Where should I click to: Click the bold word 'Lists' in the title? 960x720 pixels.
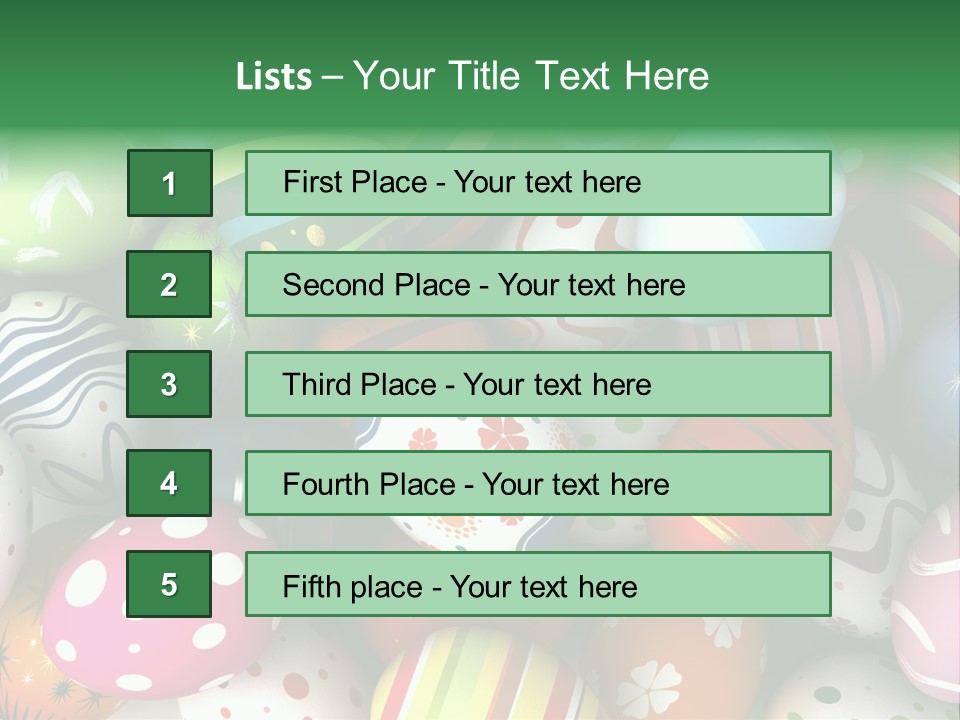tap(274, 76)
